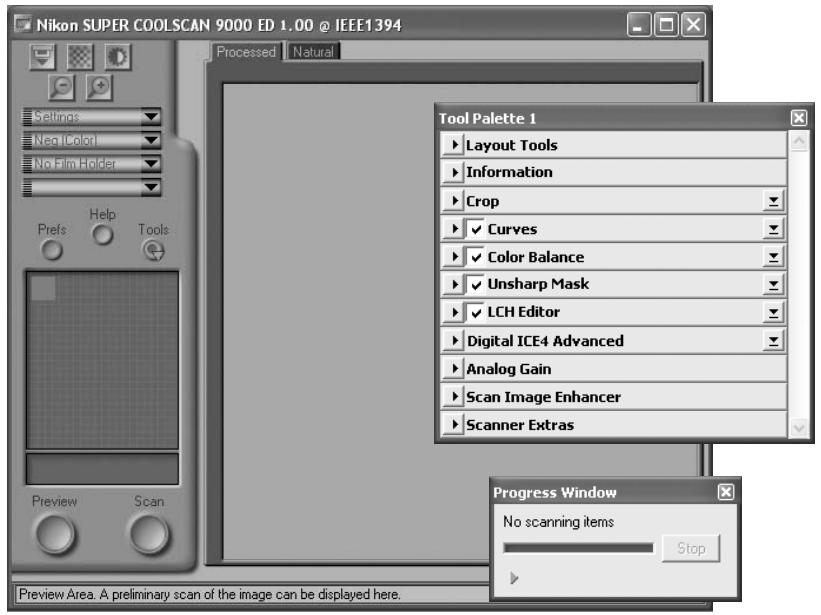
Task: Click the zoom in magnifier icon
Action: (99, 87)
